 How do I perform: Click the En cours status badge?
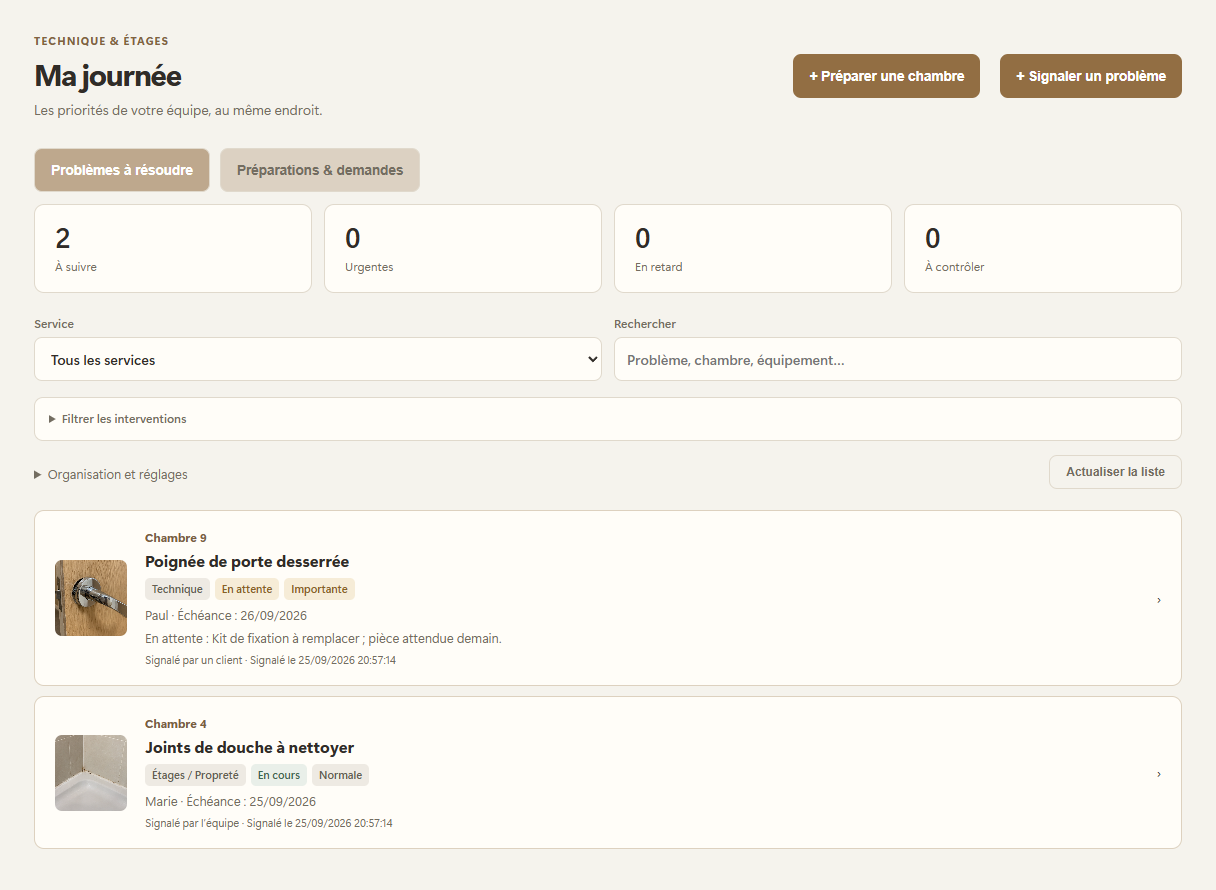(279, 775)
